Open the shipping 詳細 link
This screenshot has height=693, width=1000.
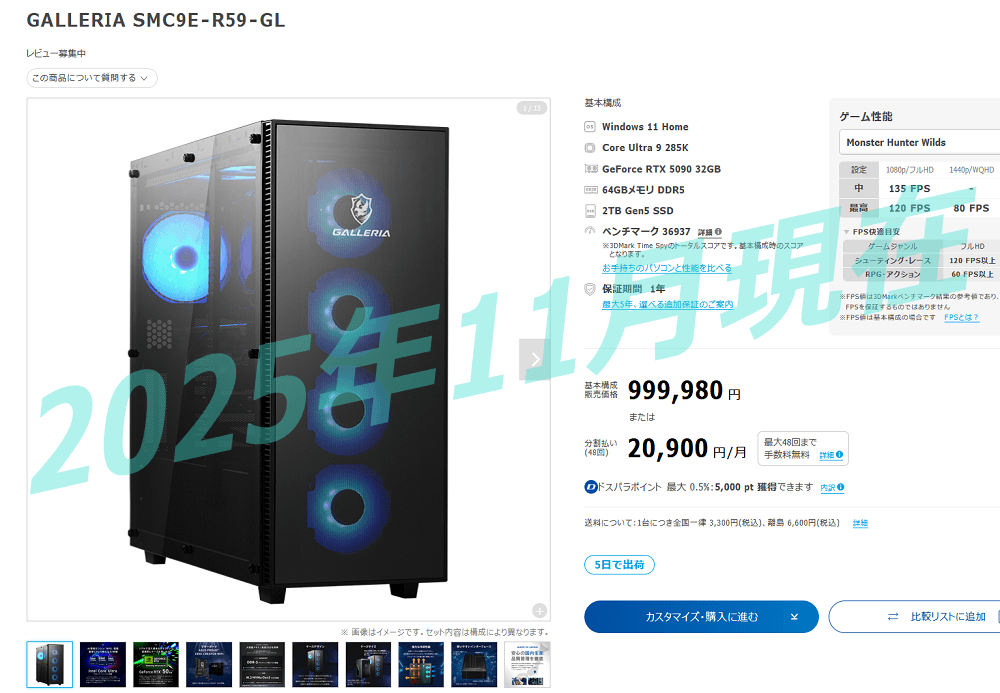[x=860, y=523]
